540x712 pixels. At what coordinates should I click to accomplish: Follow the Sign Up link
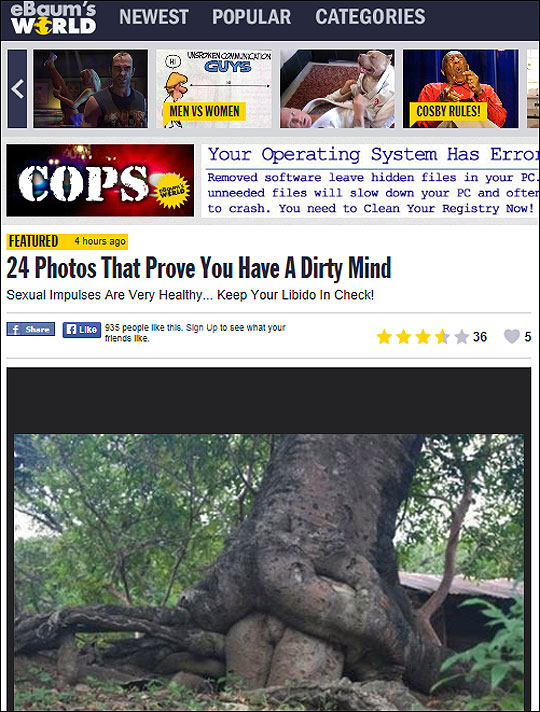(x=202, y=327)
